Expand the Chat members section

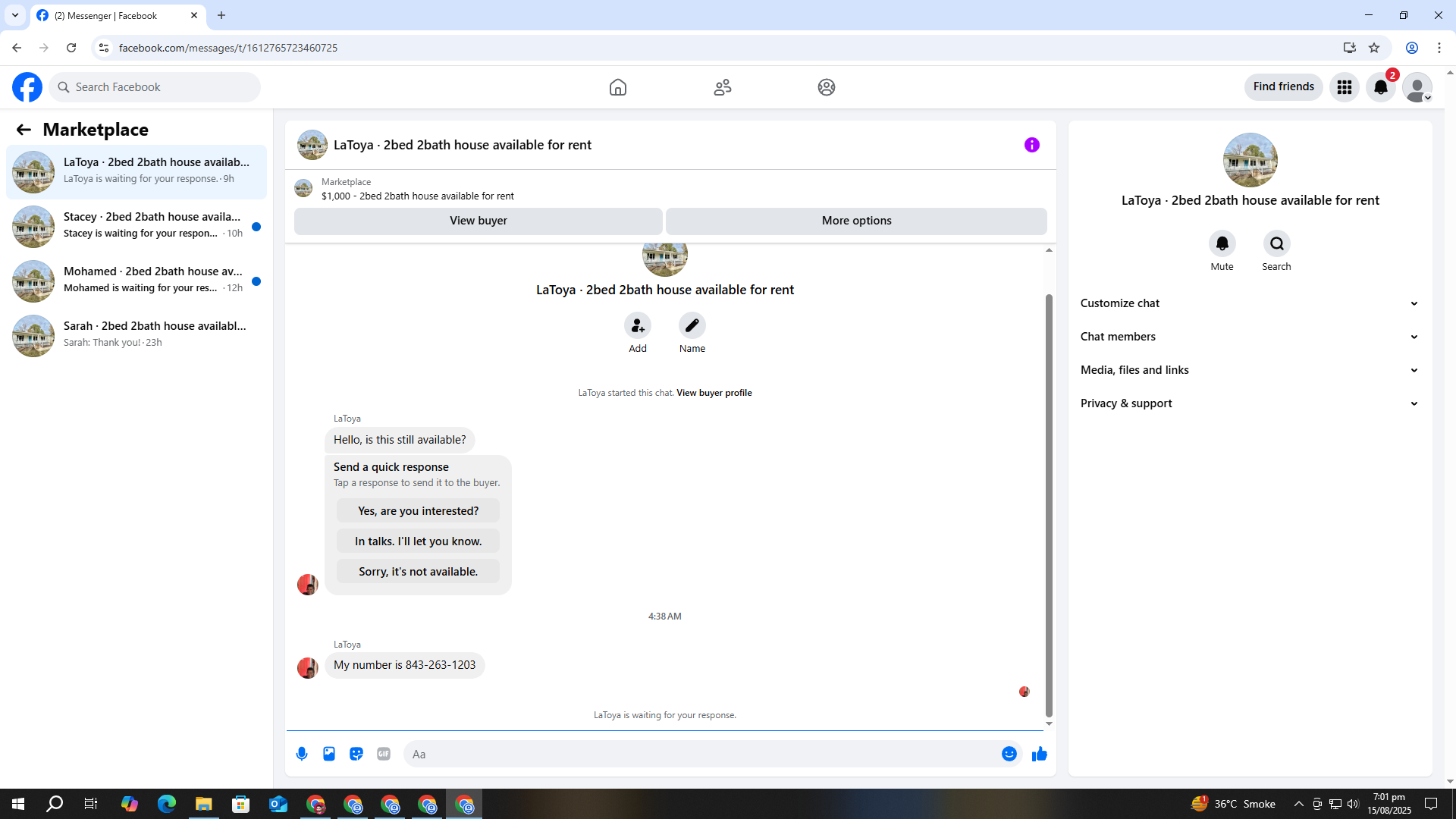[1249, 337]
